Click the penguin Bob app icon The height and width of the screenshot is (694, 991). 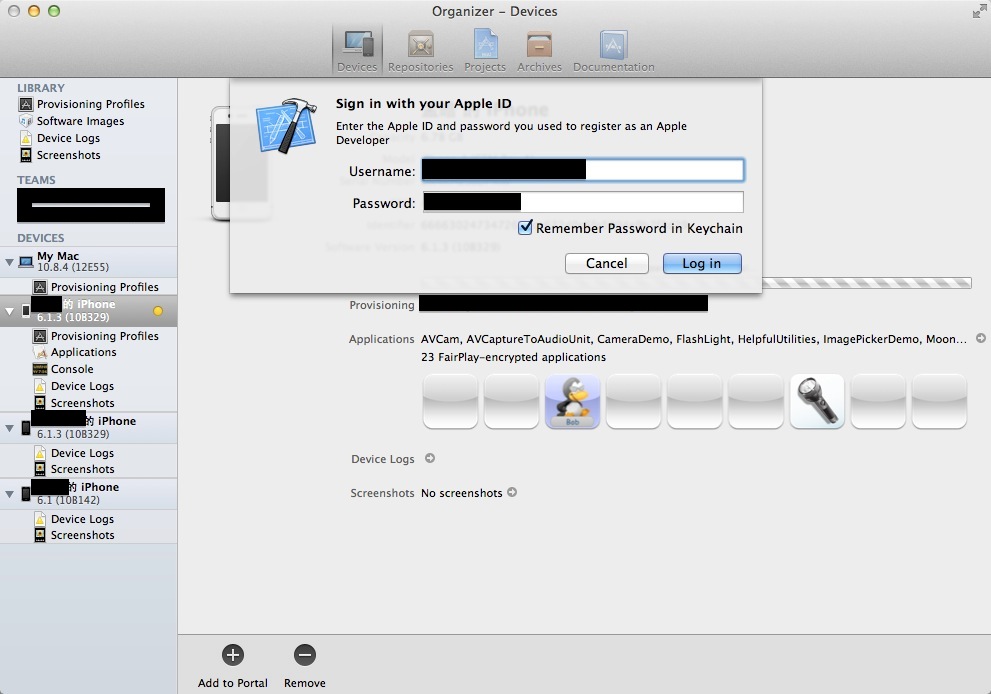tap(573, 402)
